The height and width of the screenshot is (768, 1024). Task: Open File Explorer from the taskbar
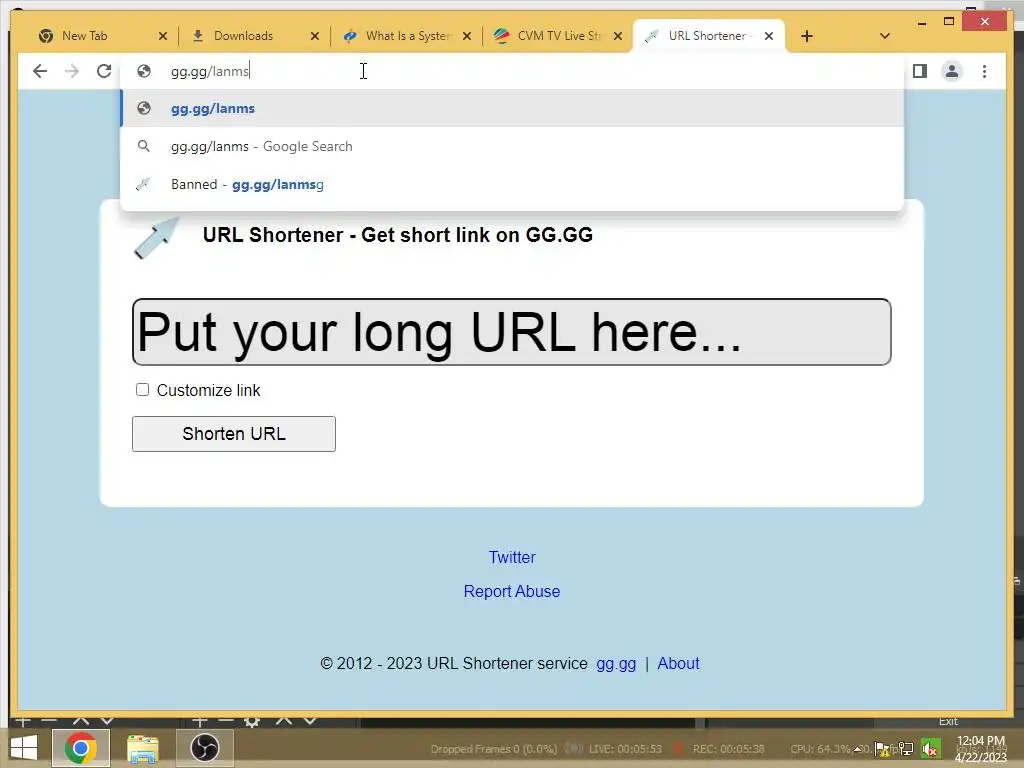(142, 748)
